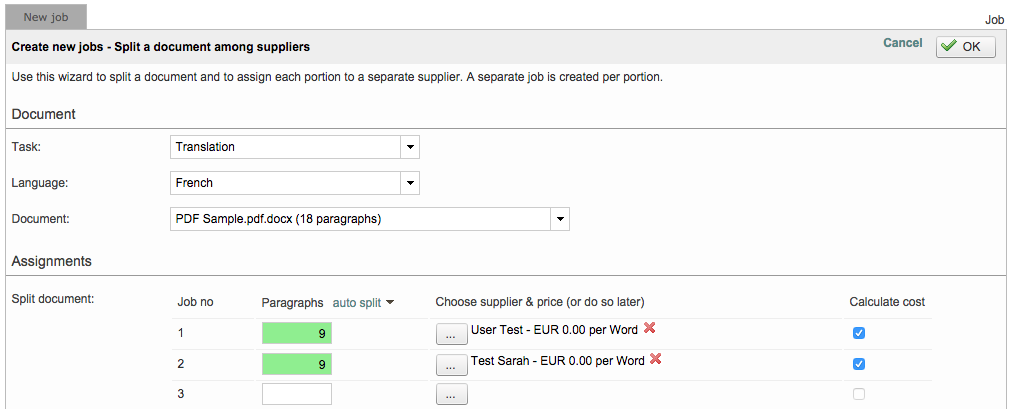Viewport: 1014px width, 409px height.
Task: Open the Task dropdown showing Translation
Action: coord(409,147)
